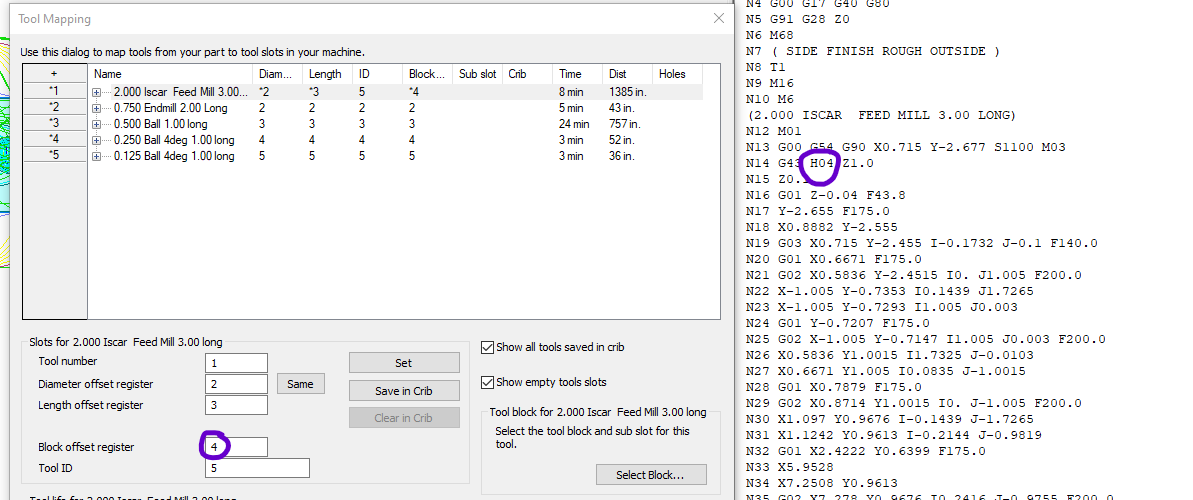Click the ID column header

tap(377, 74)
